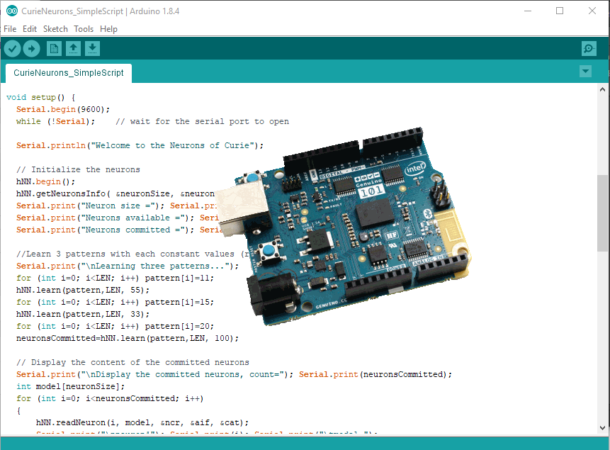Create a new sketch with New icon
The image size is (610, 450).
54,49
